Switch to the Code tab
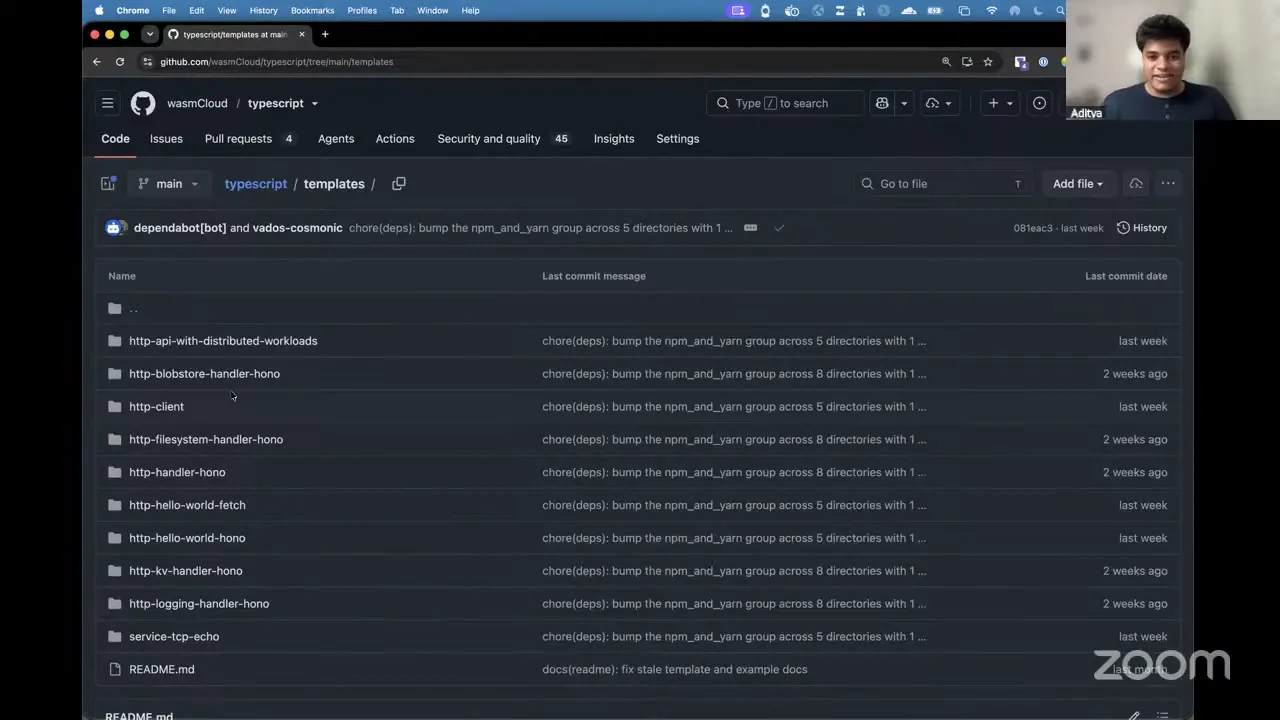The image size is (1280, 720). [x=115, y=139]
